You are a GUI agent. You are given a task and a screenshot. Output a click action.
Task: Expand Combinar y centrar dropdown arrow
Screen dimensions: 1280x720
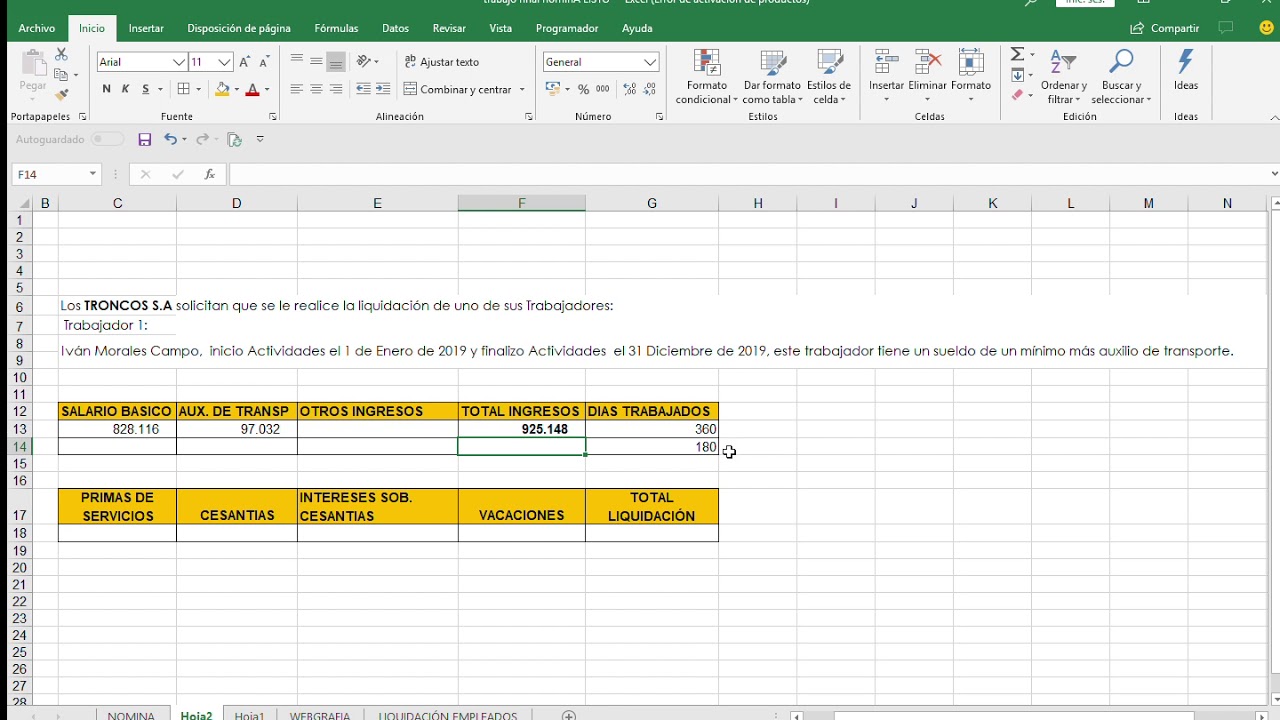[x=522, y=89]
